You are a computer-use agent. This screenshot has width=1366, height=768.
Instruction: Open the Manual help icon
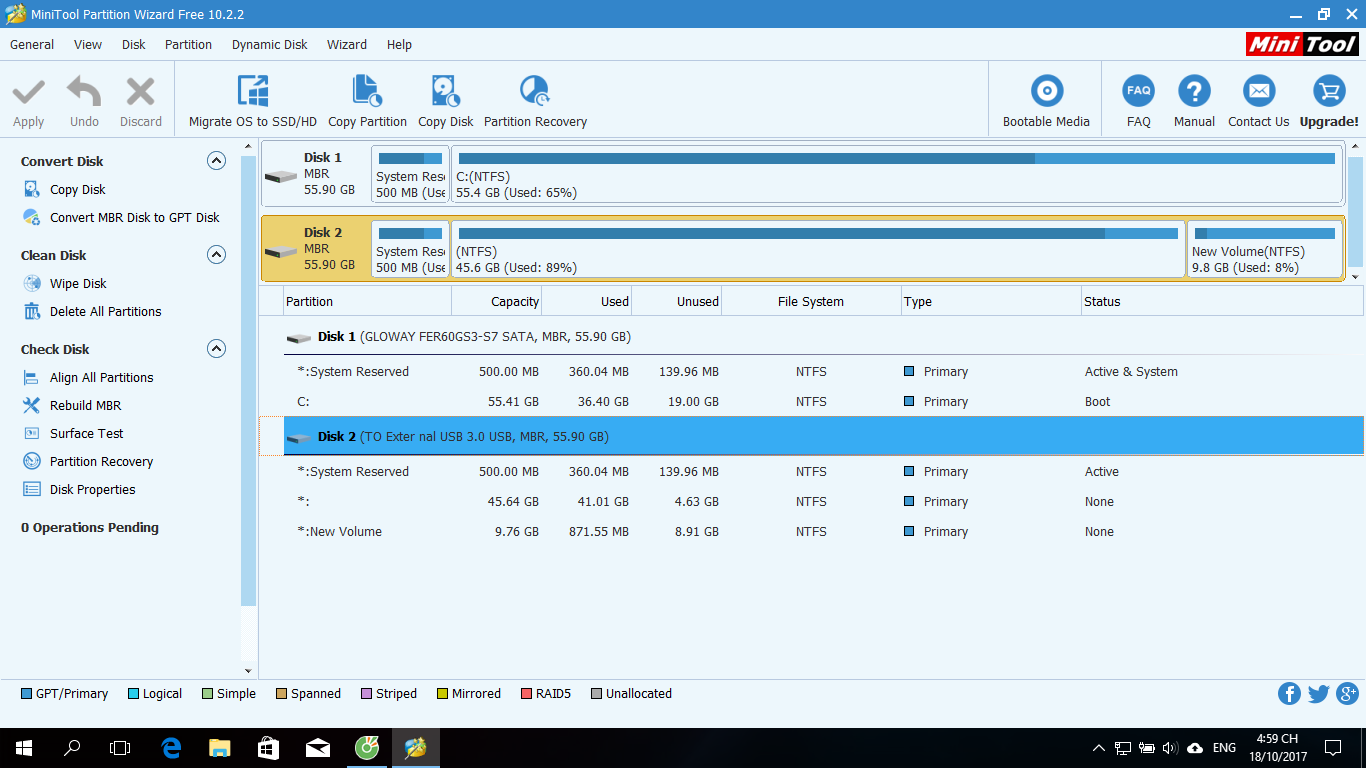click(x=1194, y=92)
